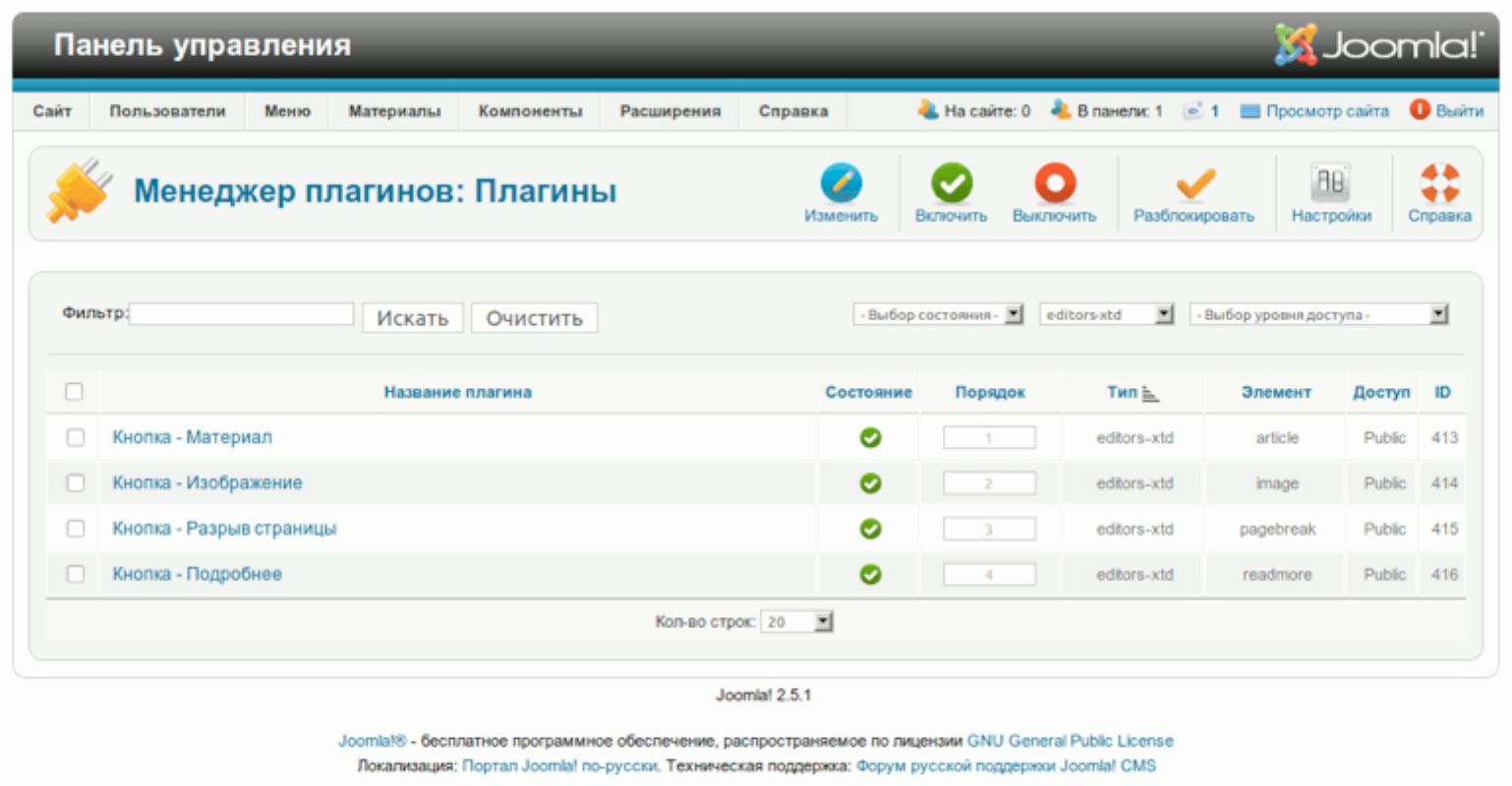Sort by Состояние column header
The width and height of the screenshot is (1512, 786).
pos(869,392)
